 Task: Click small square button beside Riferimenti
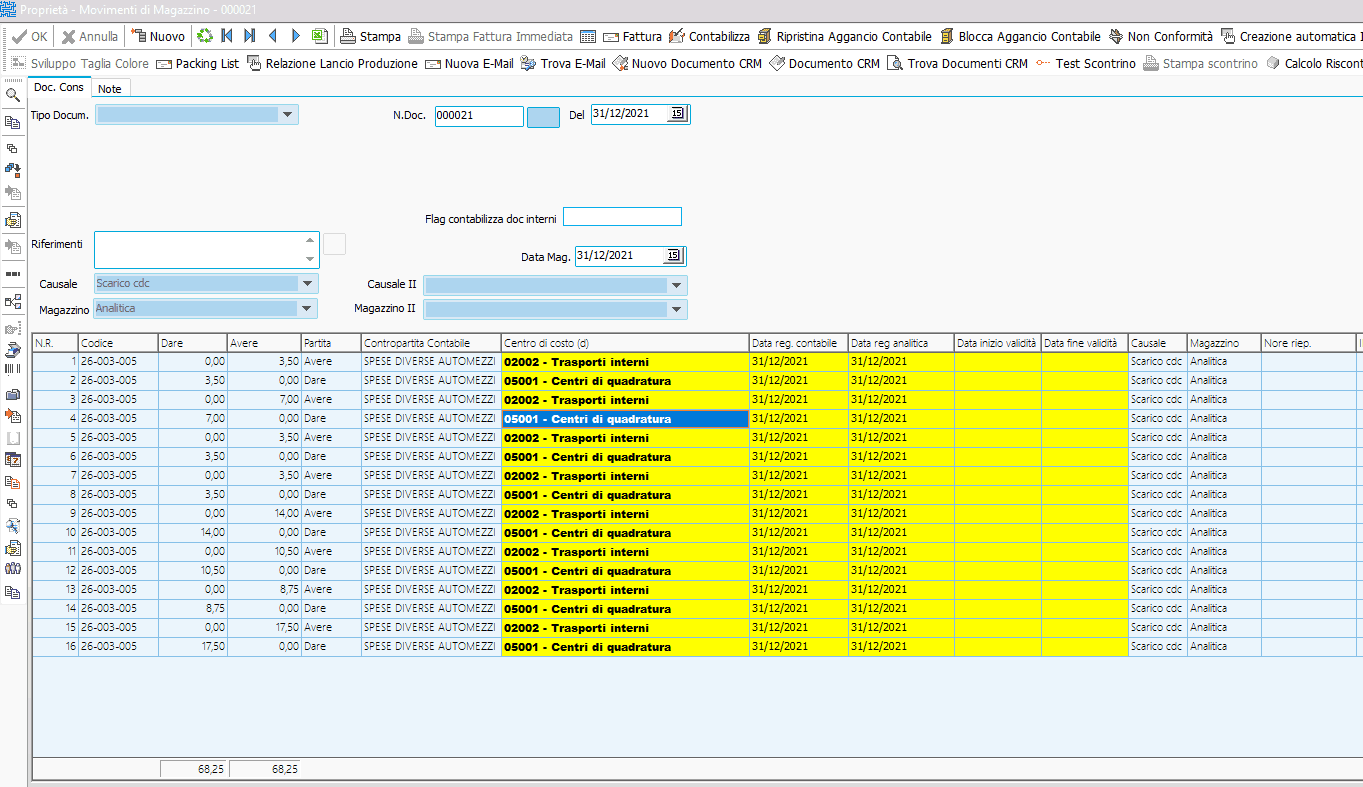[x=335, y=243]
